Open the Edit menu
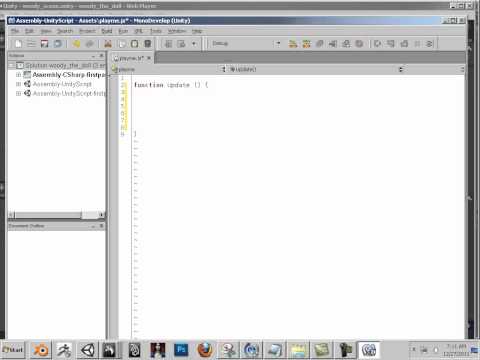 [29, 31]
